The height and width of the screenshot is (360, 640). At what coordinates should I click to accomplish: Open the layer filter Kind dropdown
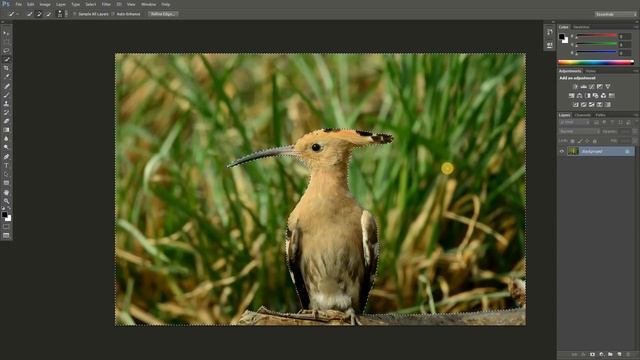574,122
